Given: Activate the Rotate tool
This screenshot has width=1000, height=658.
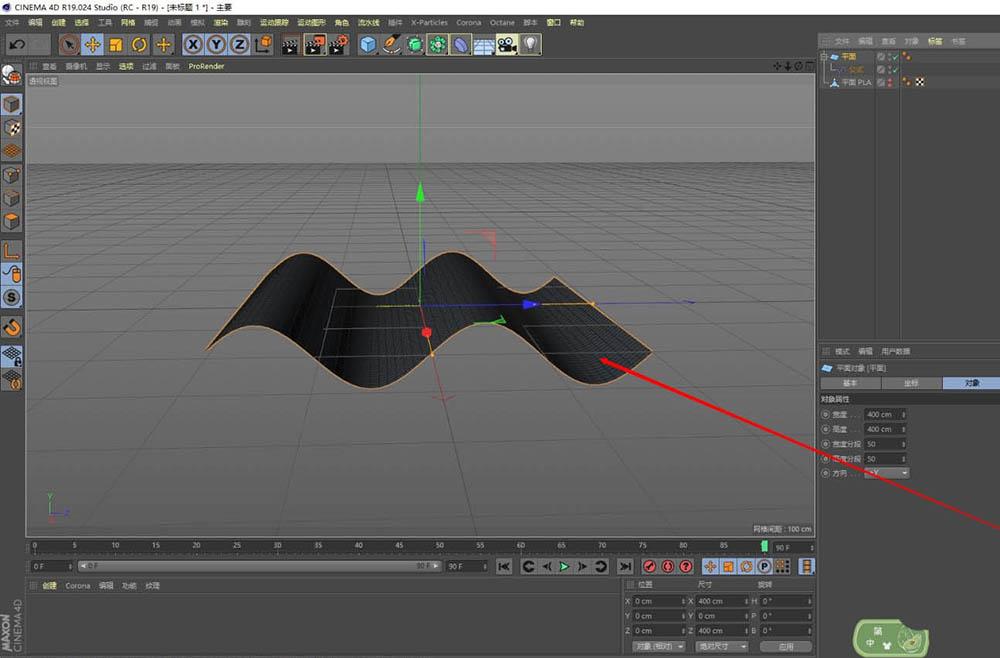Looking at the screenshot, I should pos(139,44).
